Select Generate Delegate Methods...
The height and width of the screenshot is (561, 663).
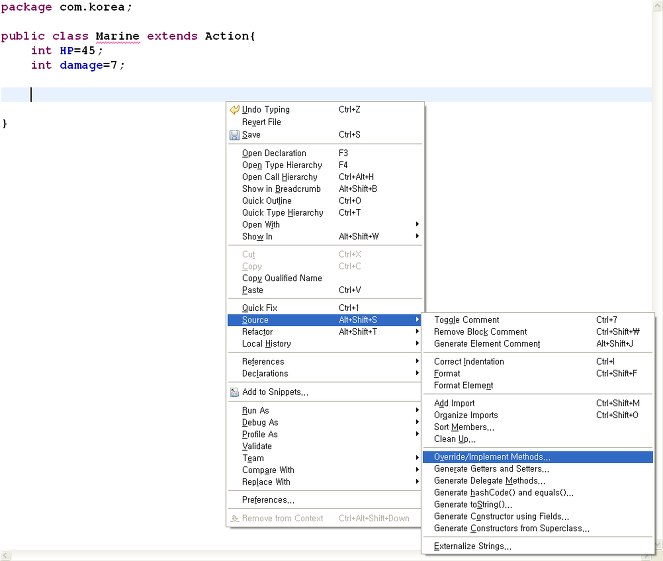538,481
